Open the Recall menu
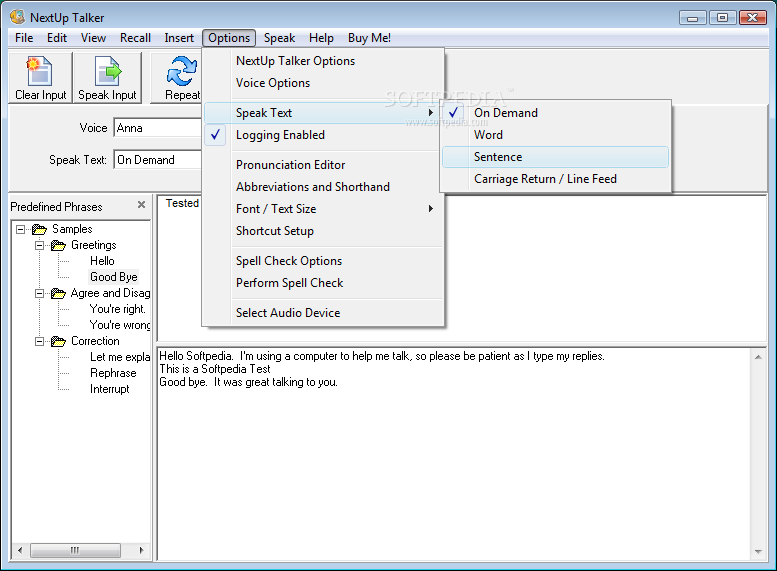Screen dimensions: 777x571 pos(135,38)
